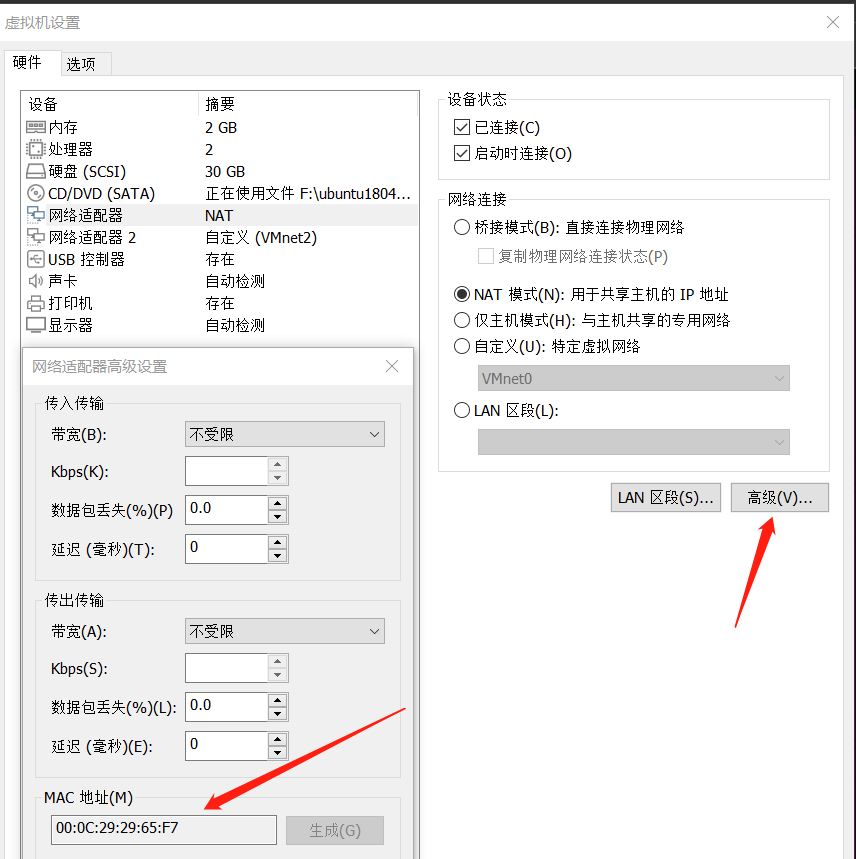Click the 摘要 column header
856x859 pixels.
point(308,104)
